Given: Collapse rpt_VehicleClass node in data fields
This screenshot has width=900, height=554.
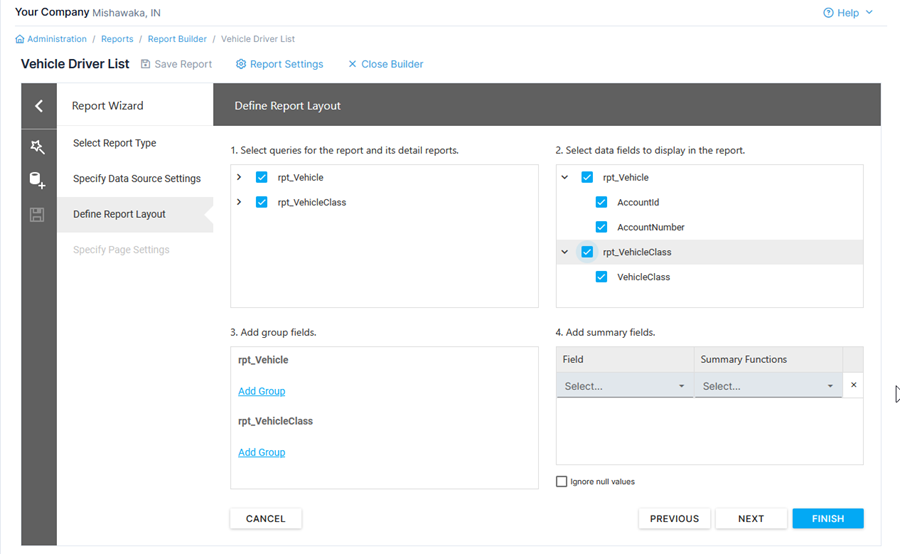Looking at the screenshot, I should [565, 252].
